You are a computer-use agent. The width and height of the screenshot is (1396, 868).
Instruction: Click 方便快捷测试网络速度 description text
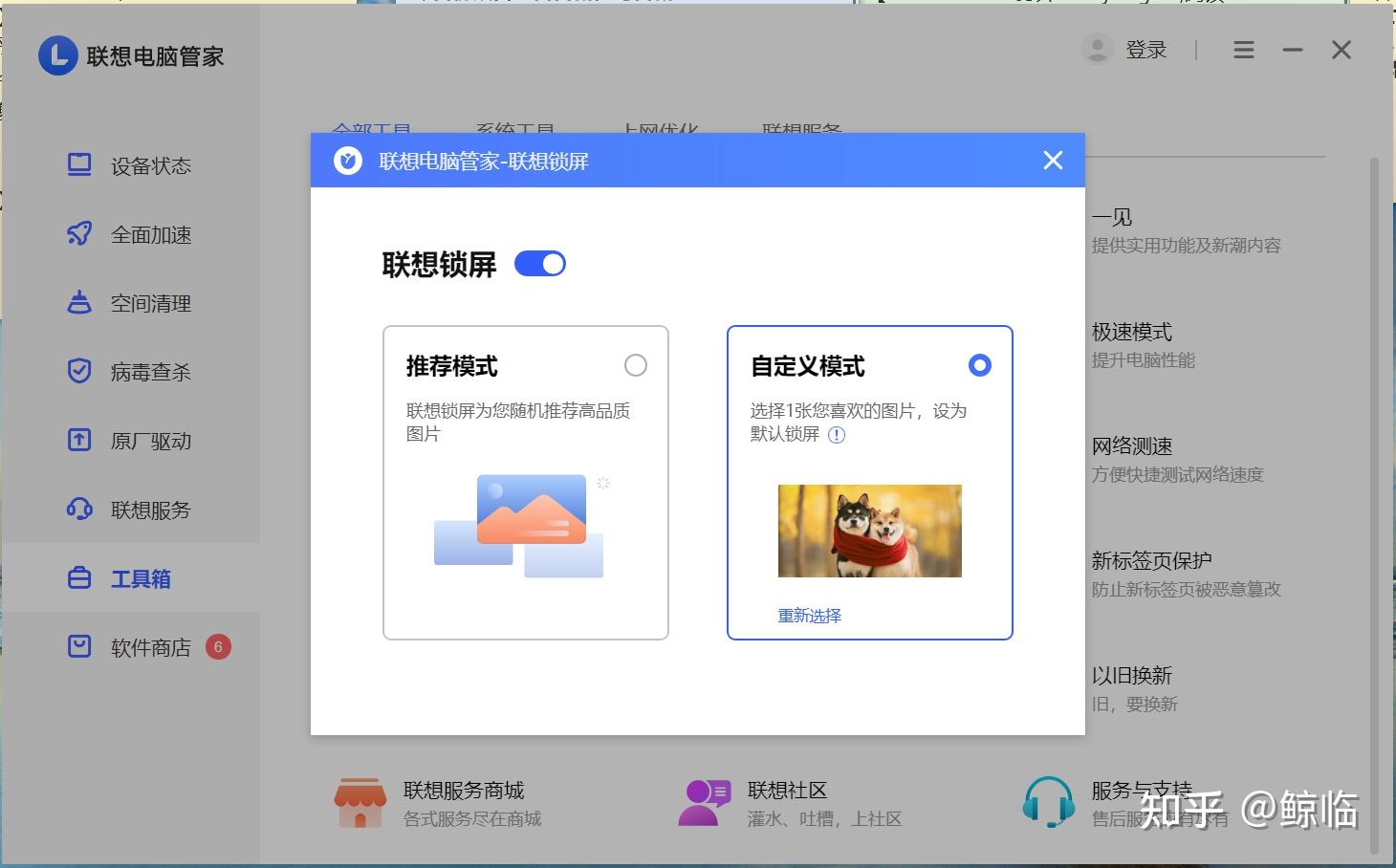pyautogui.click(x=1178, y=475)
